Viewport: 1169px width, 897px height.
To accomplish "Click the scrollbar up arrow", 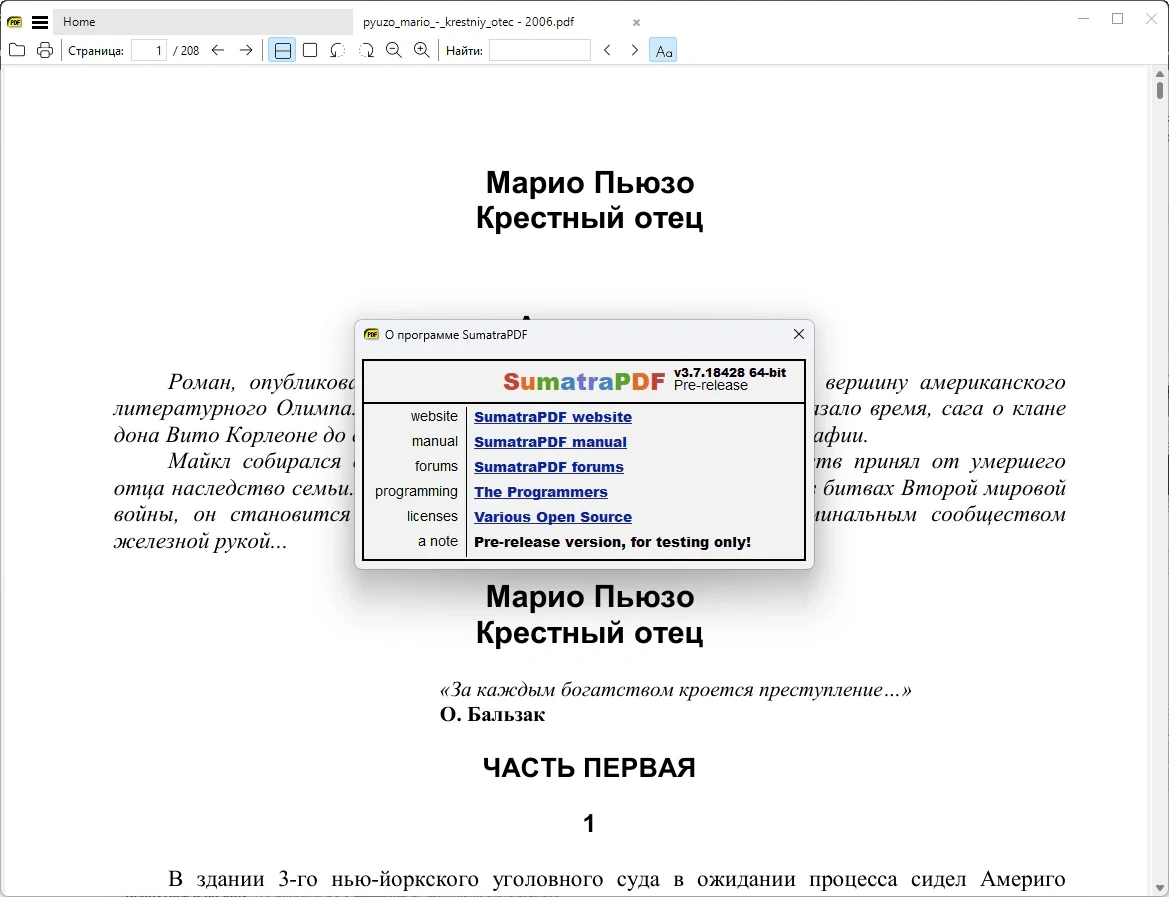I will [1160, 74].
